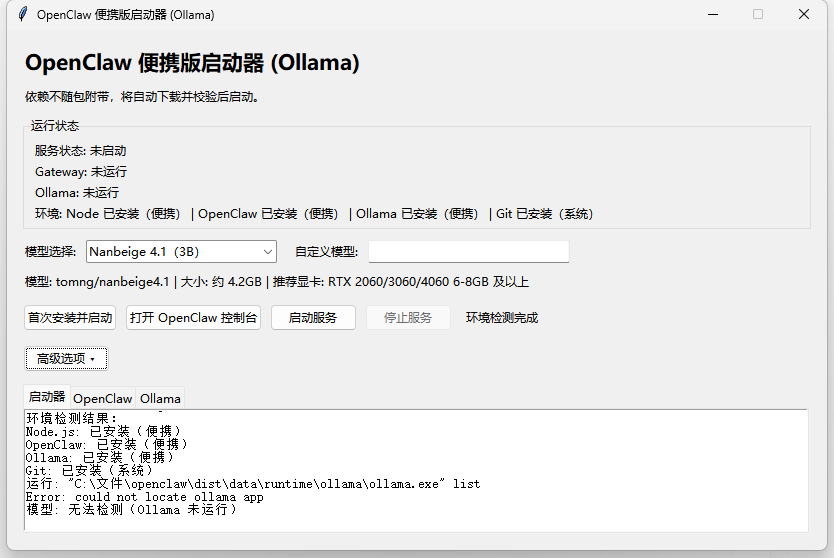
Task: Click inside the launcher log text area
Action: [416, 470]
